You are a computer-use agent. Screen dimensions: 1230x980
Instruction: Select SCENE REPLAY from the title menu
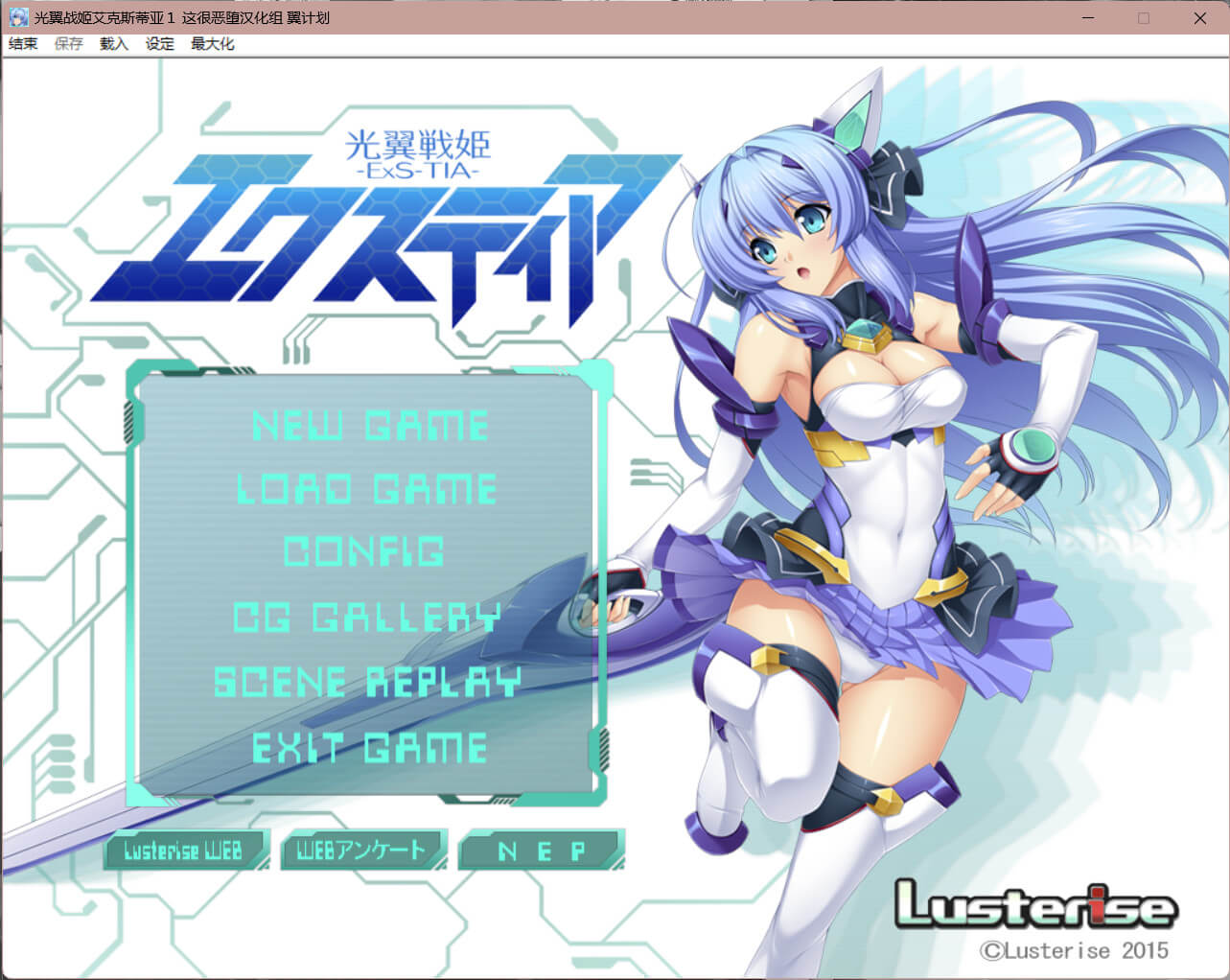367,682
